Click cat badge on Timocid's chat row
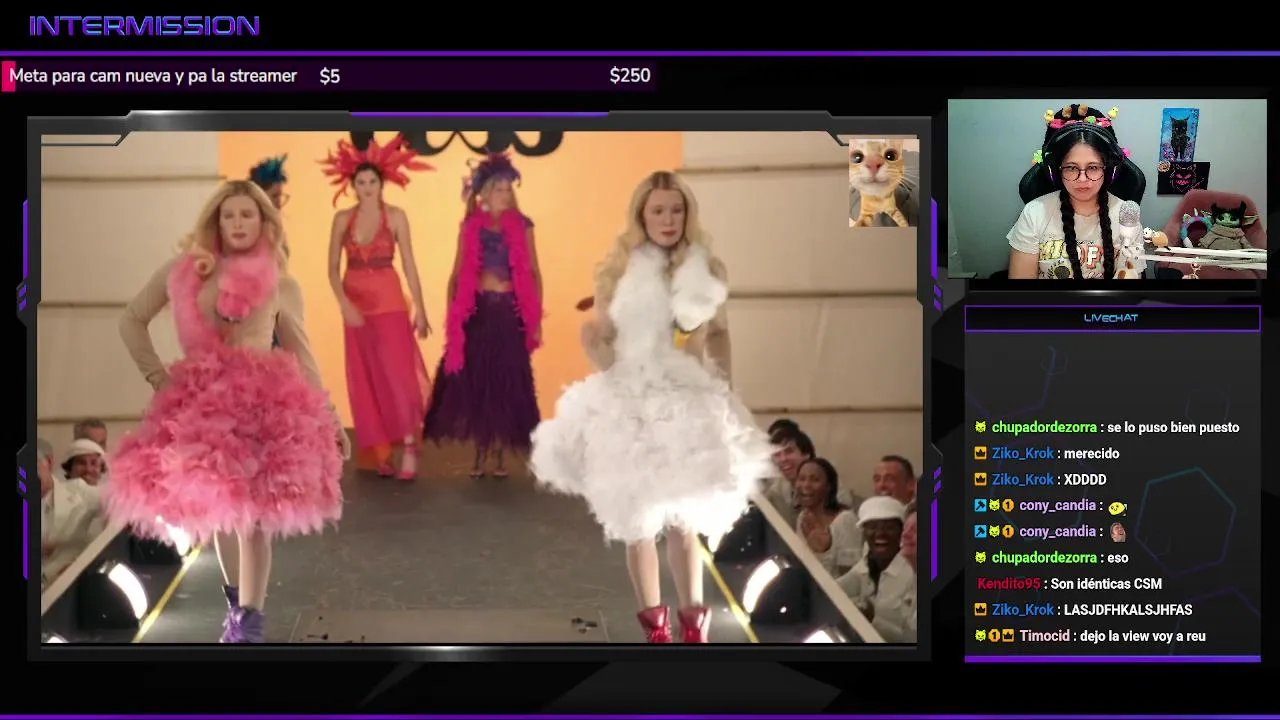The image size is (1280, 720). click(981, 636)
